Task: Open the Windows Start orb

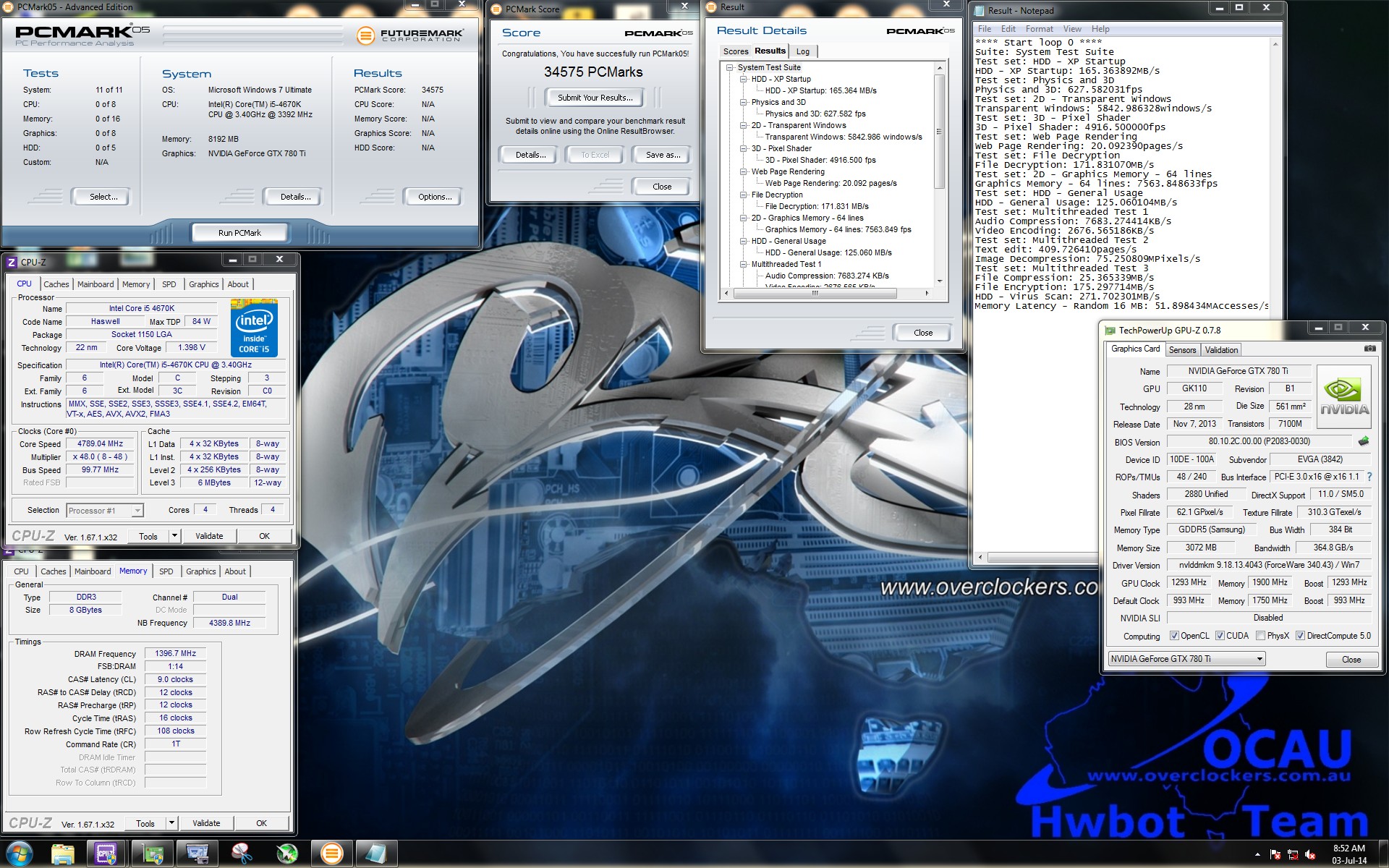Action: [x=20, y=854]
